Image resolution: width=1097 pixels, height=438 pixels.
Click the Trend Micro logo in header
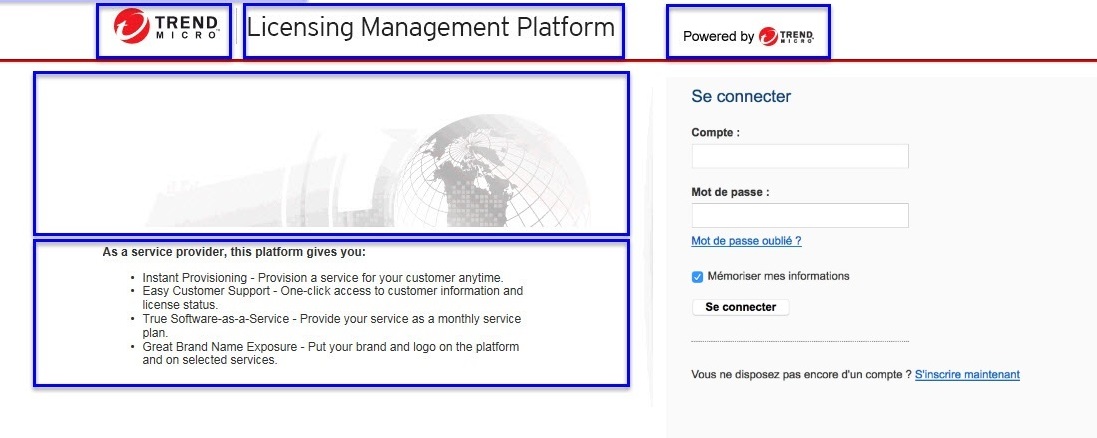point(163,30)
